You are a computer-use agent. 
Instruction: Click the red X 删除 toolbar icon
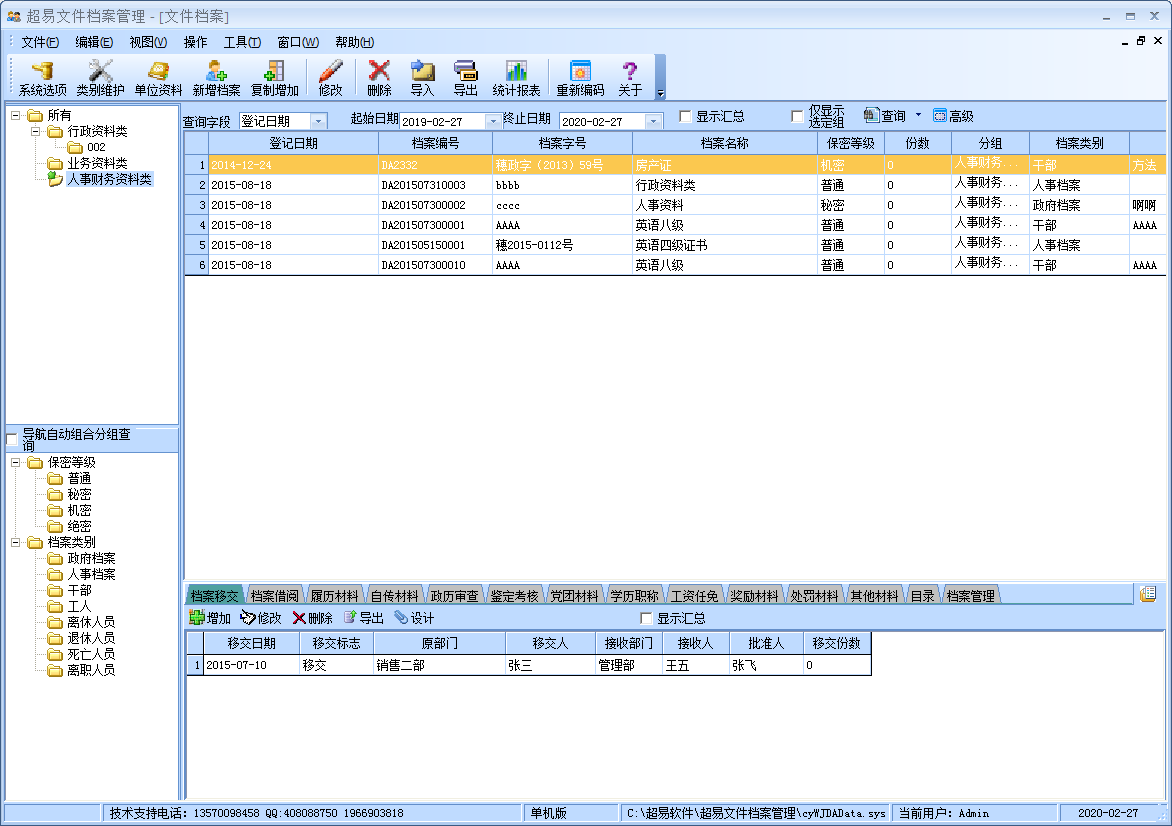tap(379, 78)
